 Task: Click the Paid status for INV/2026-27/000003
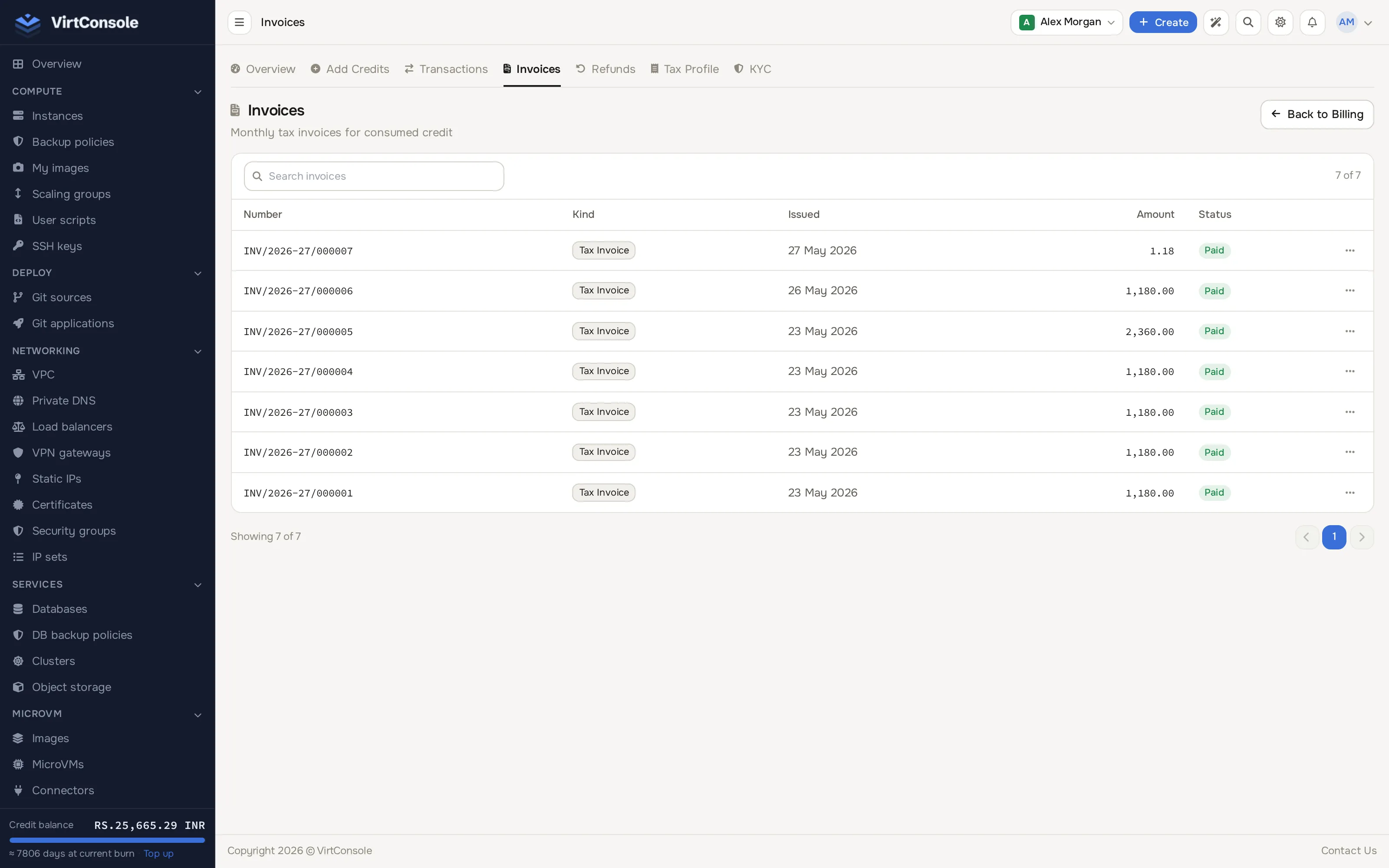(x=1214, y=412)
